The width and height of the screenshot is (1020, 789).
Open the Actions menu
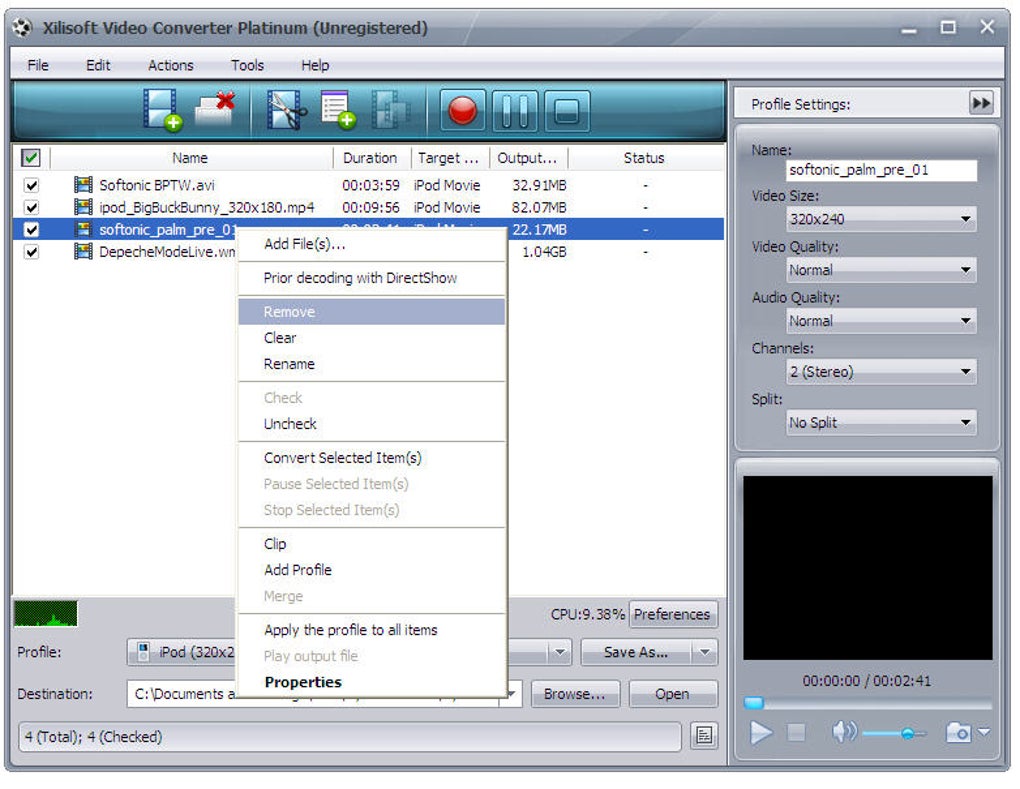pyautogui.click(x=170, y=65)
